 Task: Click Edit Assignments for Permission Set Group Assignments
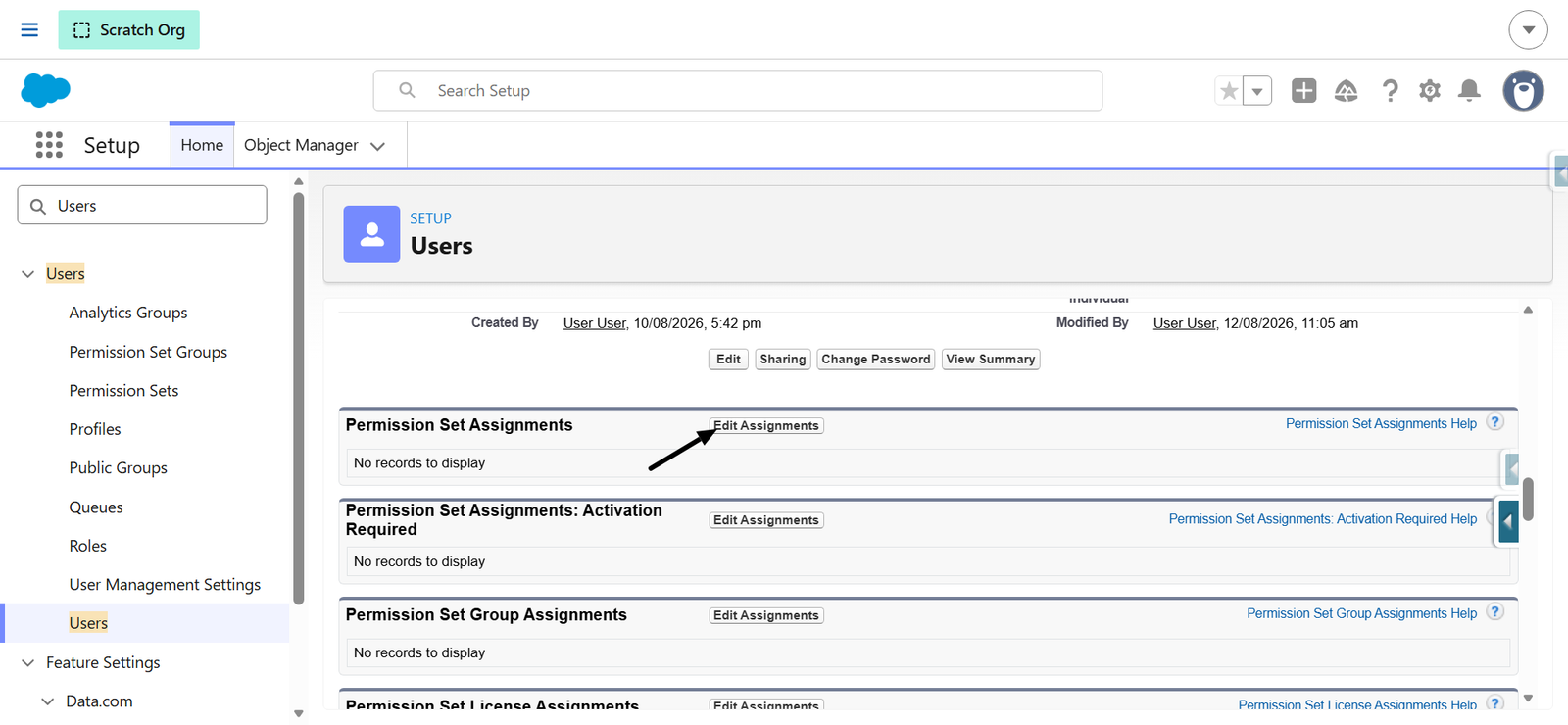pos(766,615)
